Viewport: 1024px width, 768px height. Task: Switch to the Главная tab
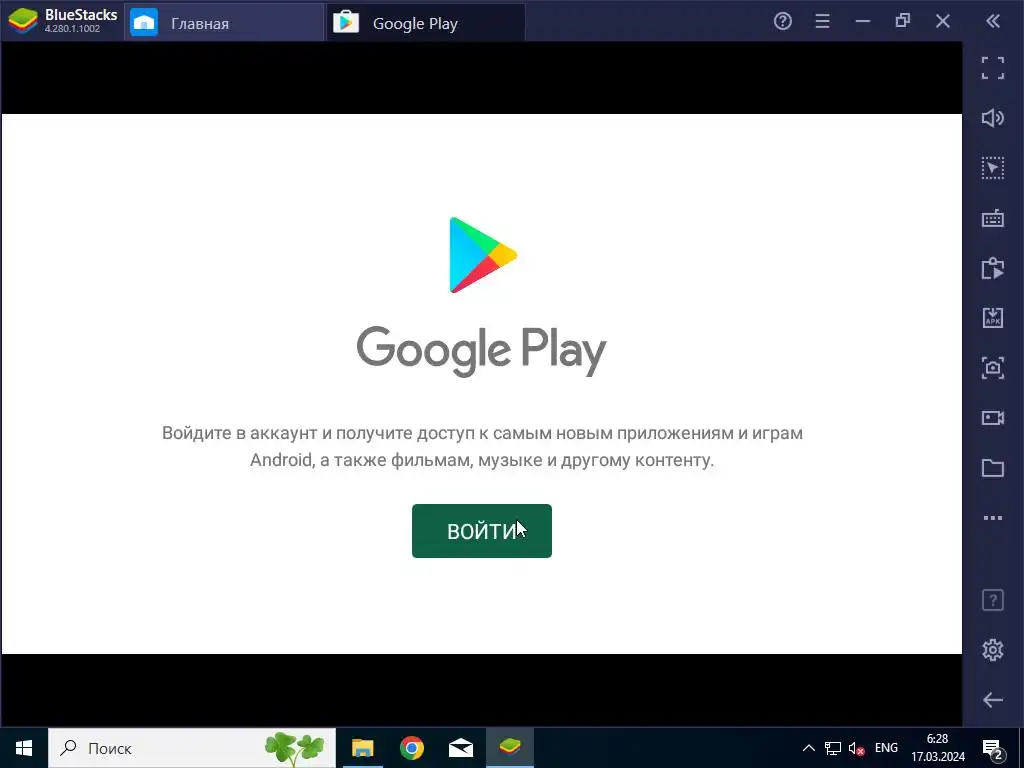(224, 23)
